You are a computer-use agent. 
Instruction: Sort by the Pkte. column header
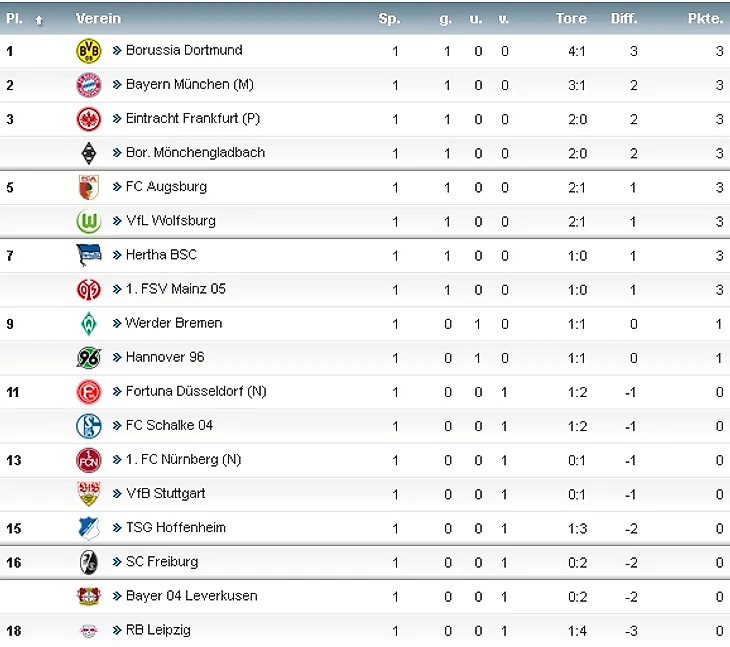(705, 18)
